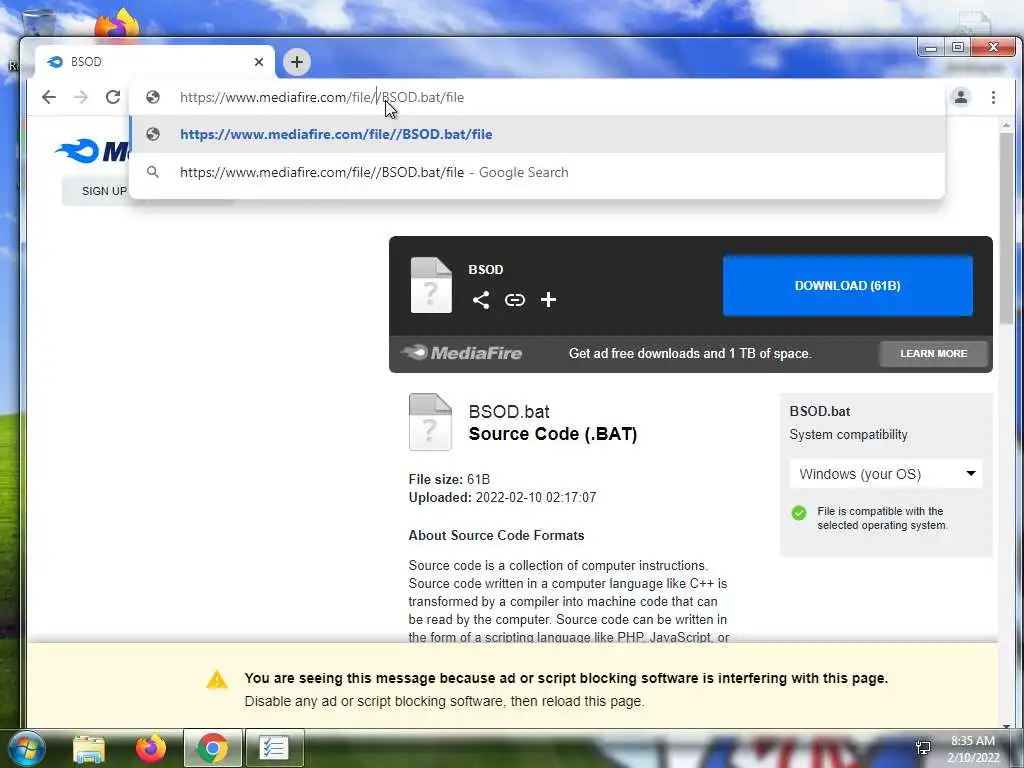Click the MediaFire logo at page top
Screen dimensions: 1024x768
(x=92, y=151)
